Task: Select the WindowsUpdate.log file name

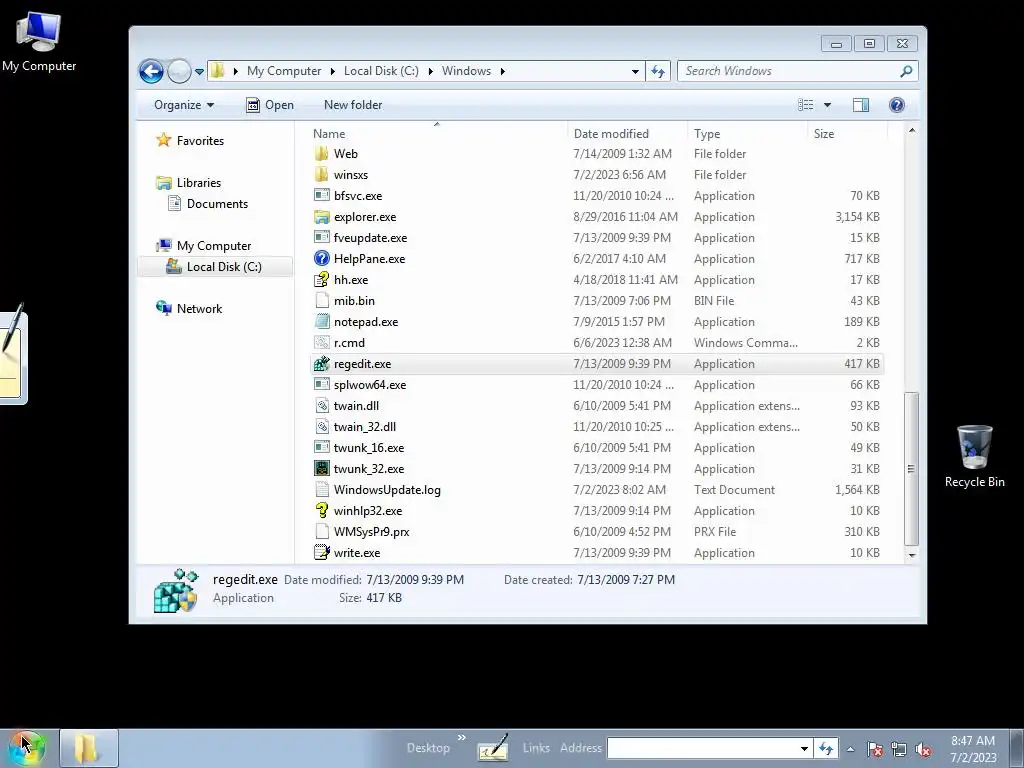Action: point(387,490)
